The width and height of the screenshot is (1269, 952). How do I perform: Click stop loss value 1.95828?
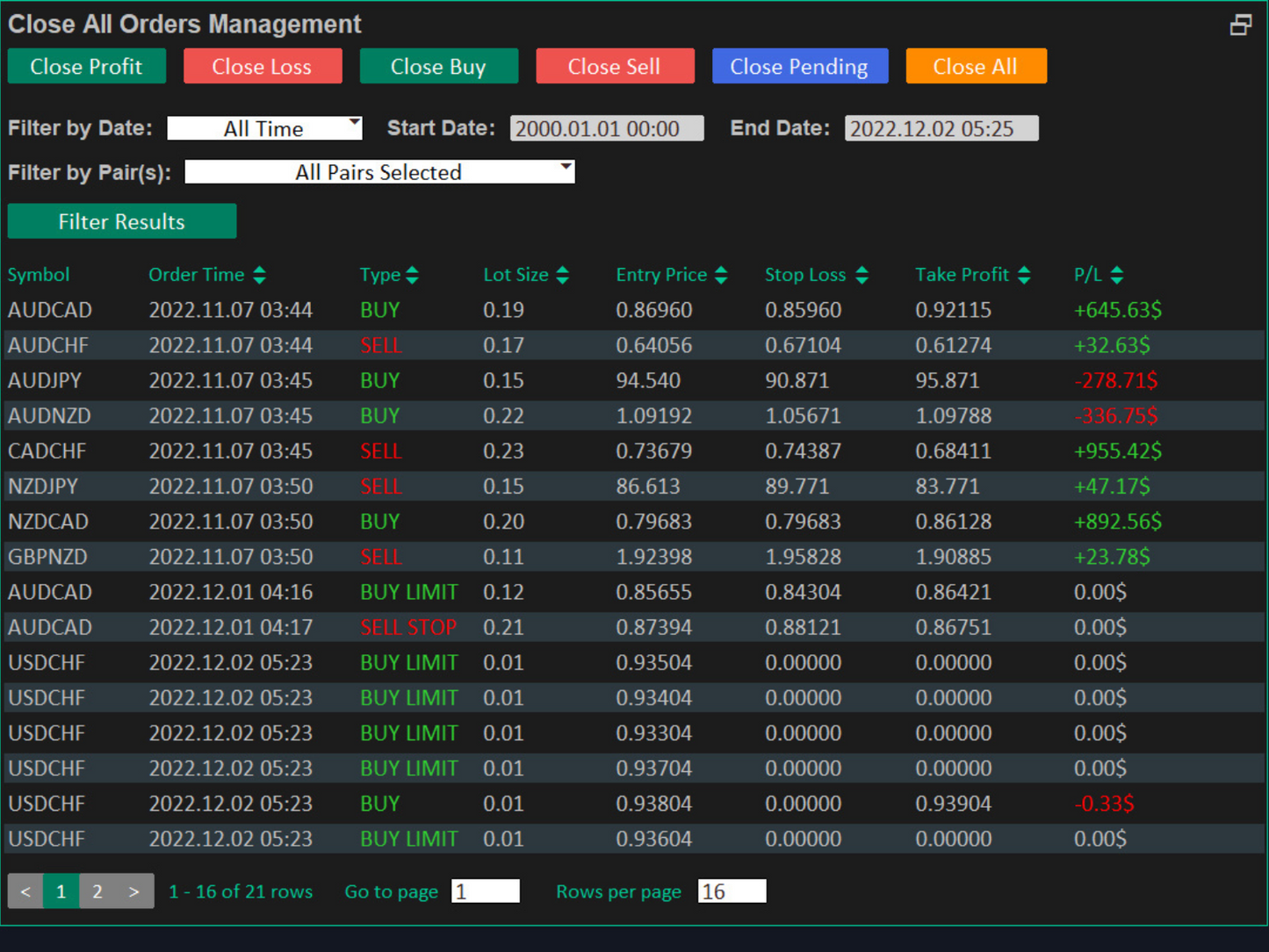(x=804, y=556)
